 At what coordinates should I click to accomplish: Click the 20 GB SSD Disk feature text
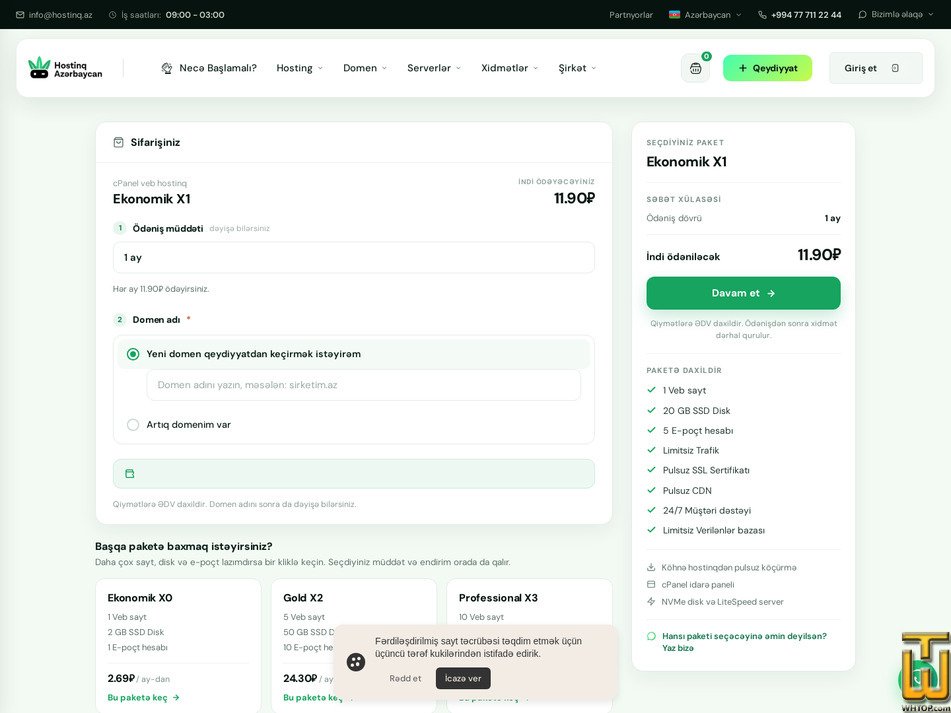click(x=696, y=410)
